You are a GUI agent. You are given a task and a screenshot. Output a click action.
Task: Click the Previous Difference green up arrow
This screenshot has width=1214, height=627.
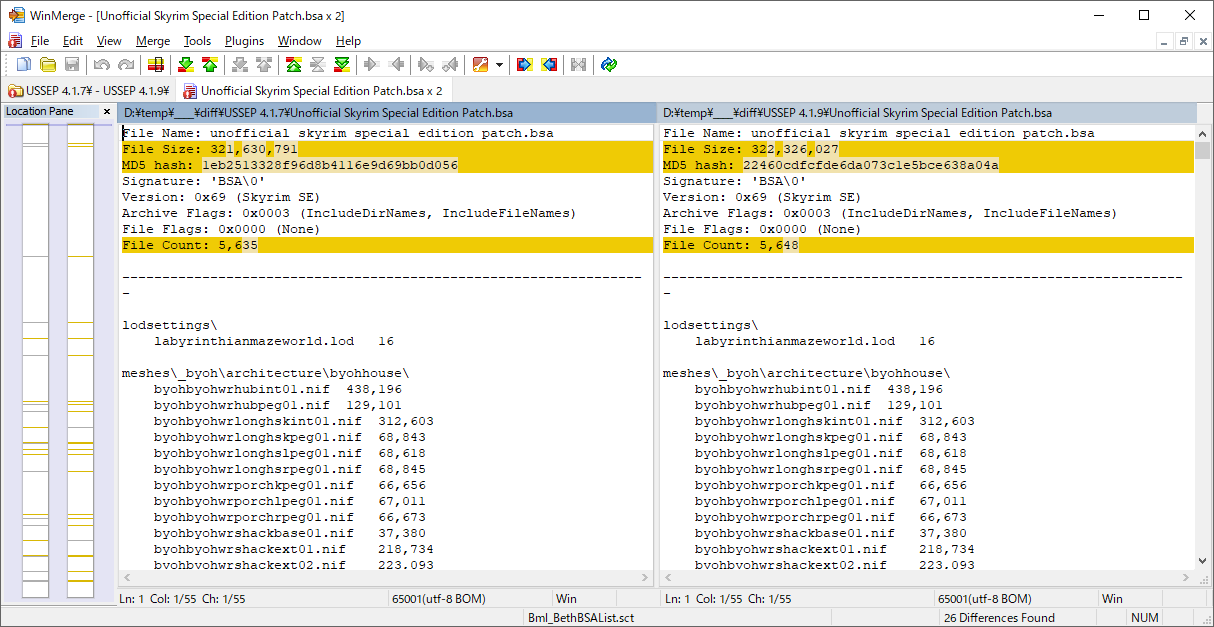coord(209,65)
